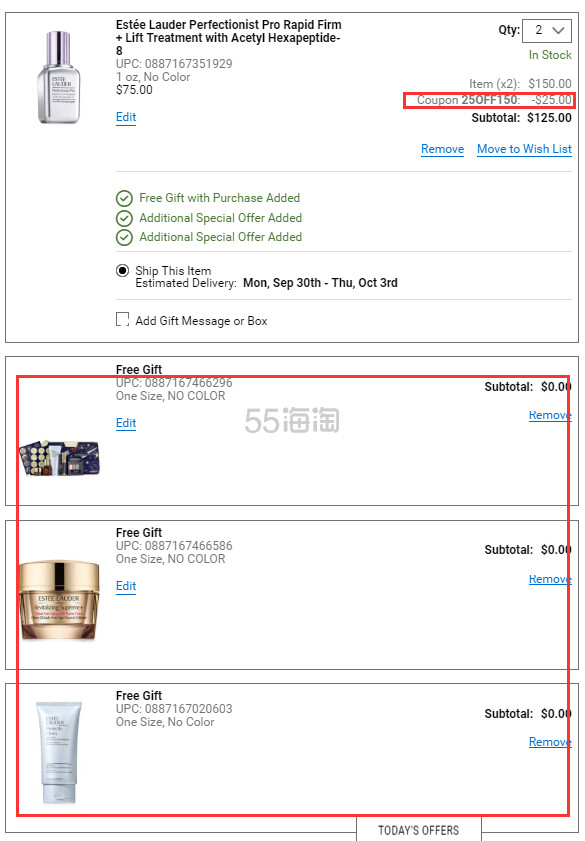The image size is (585, 841).
Task: Click the Revitalizing Supreme cream jar thumbnail
Action: [59, 600]
